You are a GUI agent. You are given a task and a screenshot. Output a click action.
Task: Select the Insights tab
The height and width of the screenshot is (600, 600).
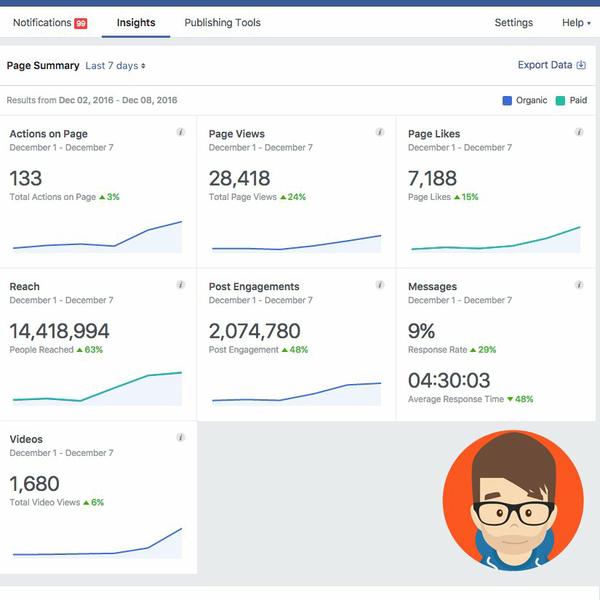(136, 23)
